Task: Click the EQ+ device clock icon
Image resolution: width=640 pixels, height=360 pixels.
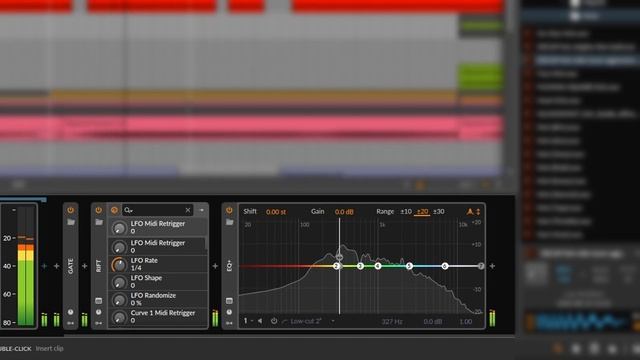Action: point(229,312)
